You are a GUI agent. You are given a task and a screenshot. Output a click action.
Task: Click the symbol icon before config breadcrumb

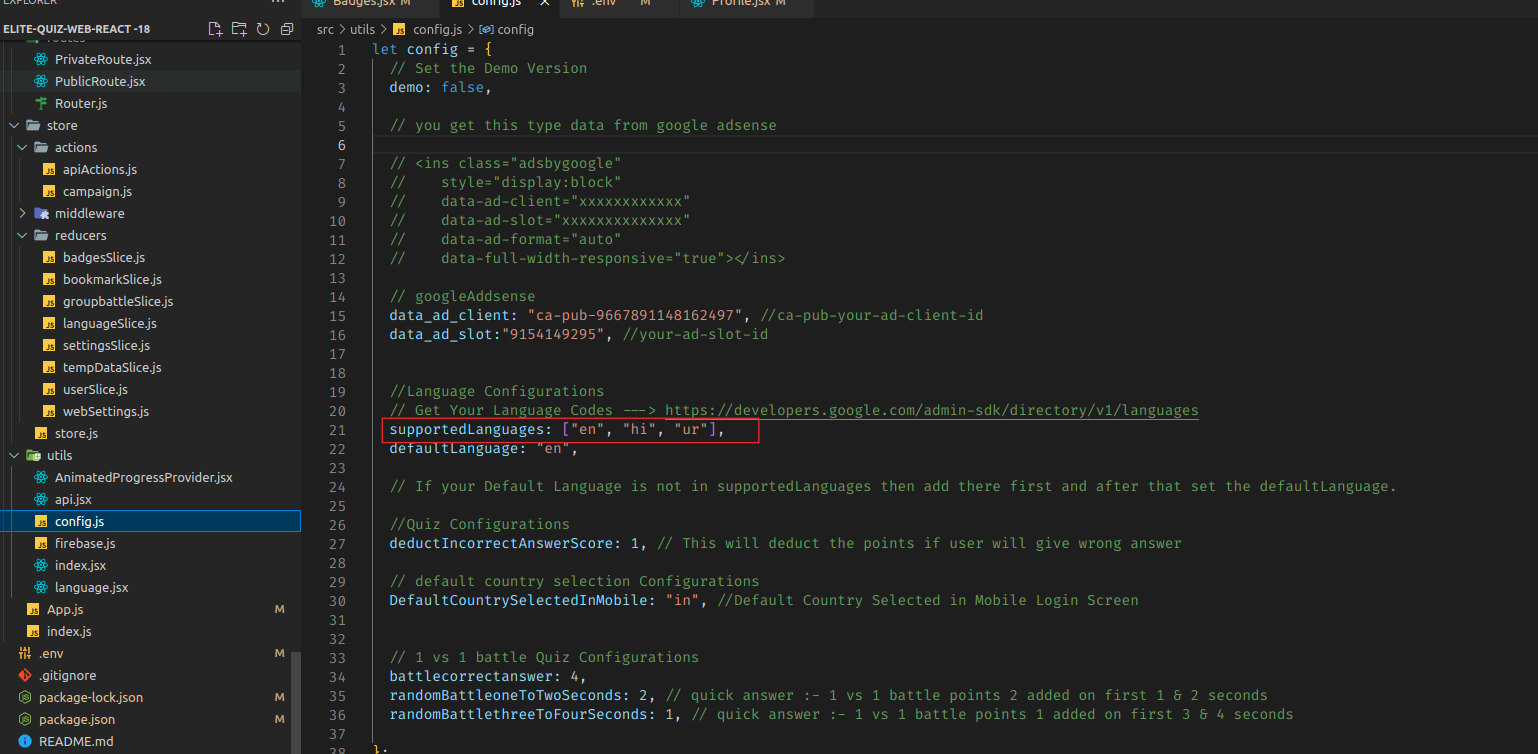pyautogui.click(x=487, y=30)
